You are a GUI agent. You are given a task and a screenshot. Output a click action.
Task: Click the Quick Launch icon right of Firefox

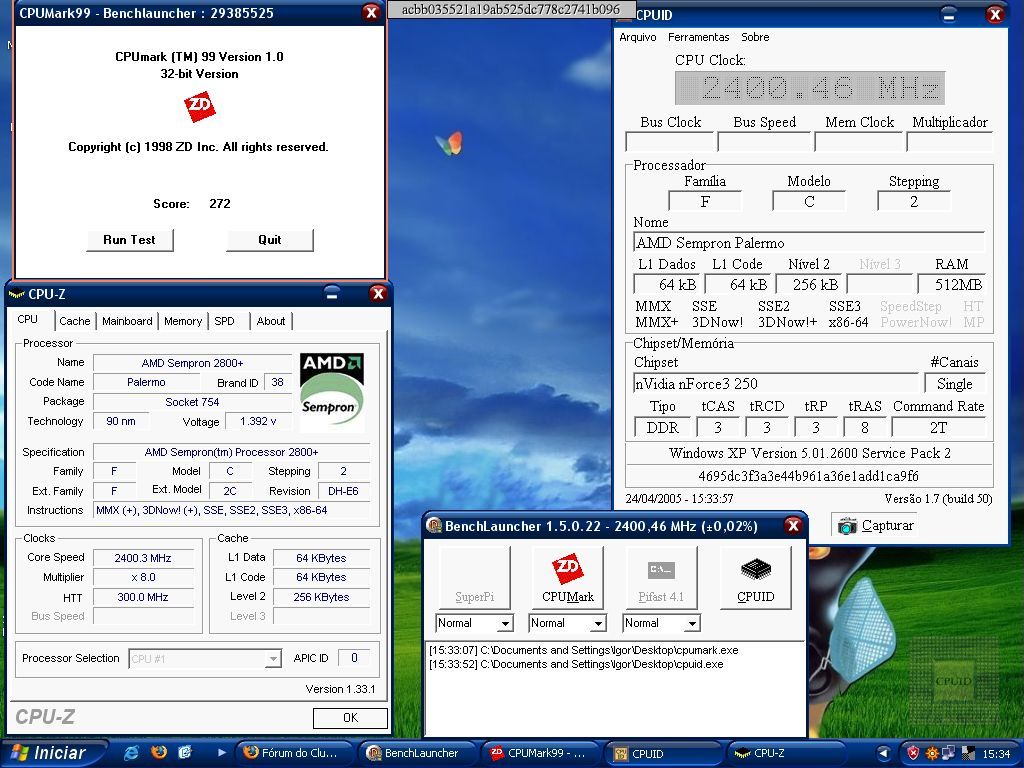coord(185,753)
